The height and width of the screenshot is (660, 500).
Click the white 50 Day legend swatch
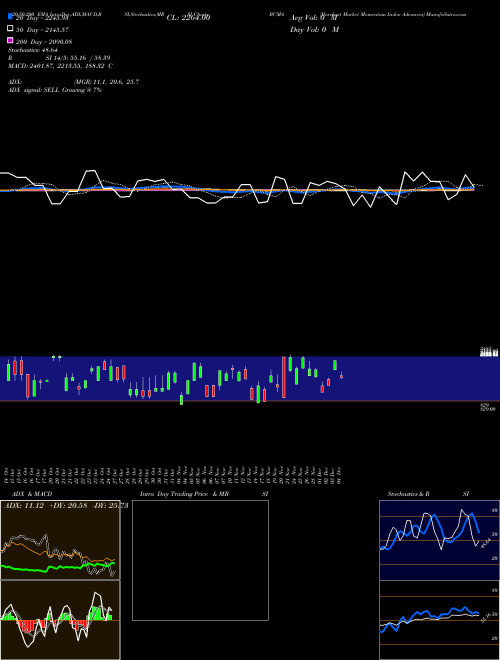[10, 29]
